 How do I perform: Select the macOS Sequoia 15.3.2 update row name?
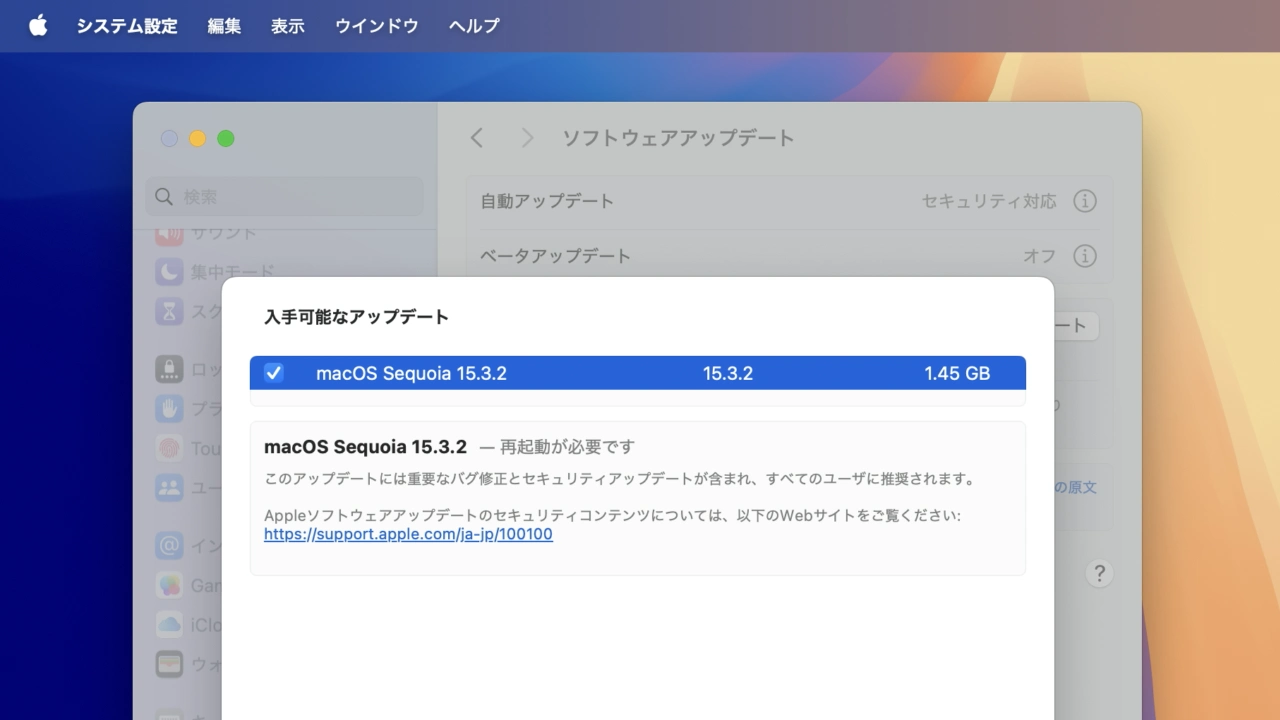tap(411, 373)
